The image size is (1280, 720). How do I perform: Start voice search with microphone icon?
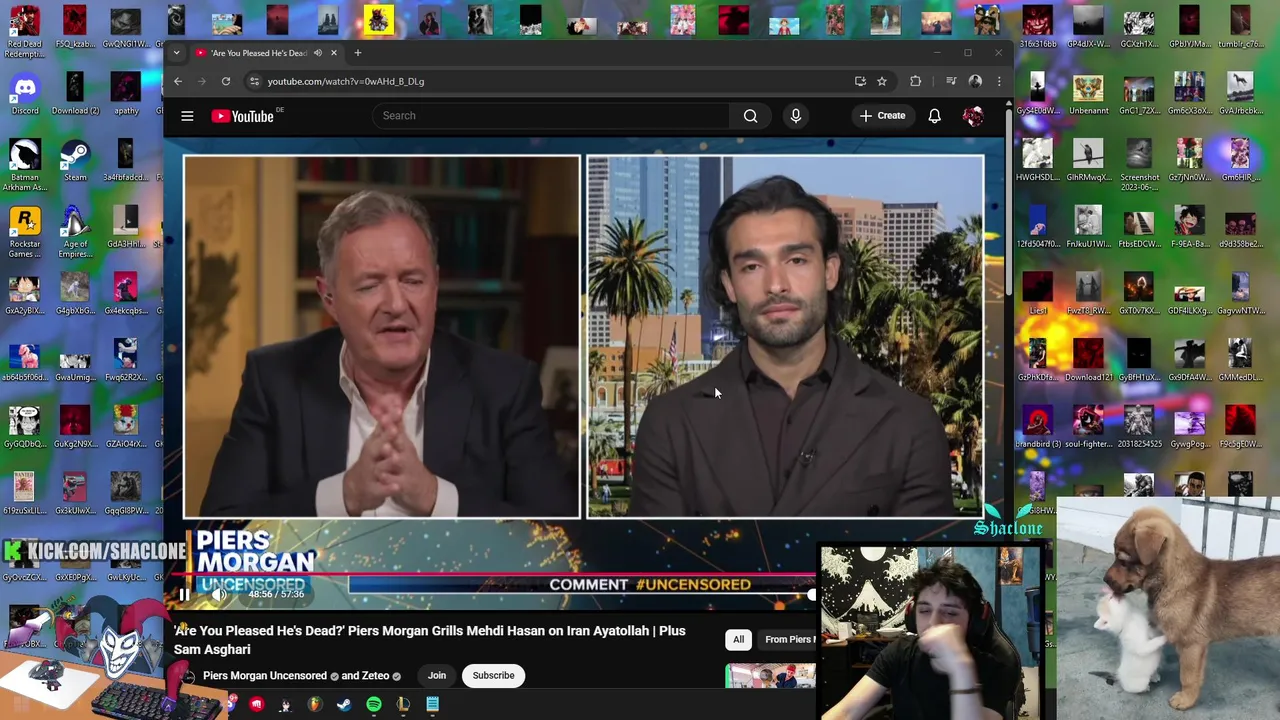pos(796,116)
